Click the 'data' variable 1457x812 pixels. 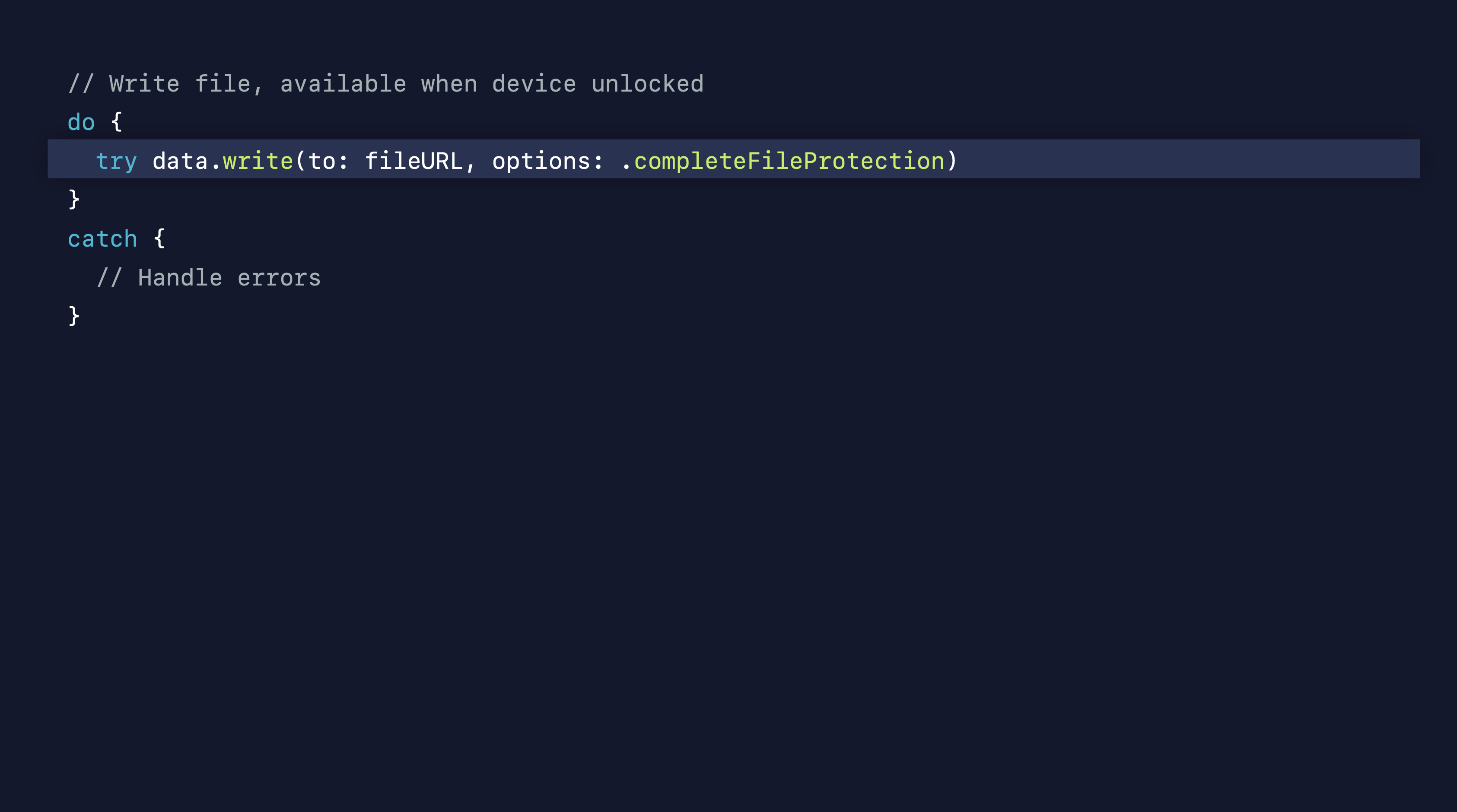coord(180,161)
